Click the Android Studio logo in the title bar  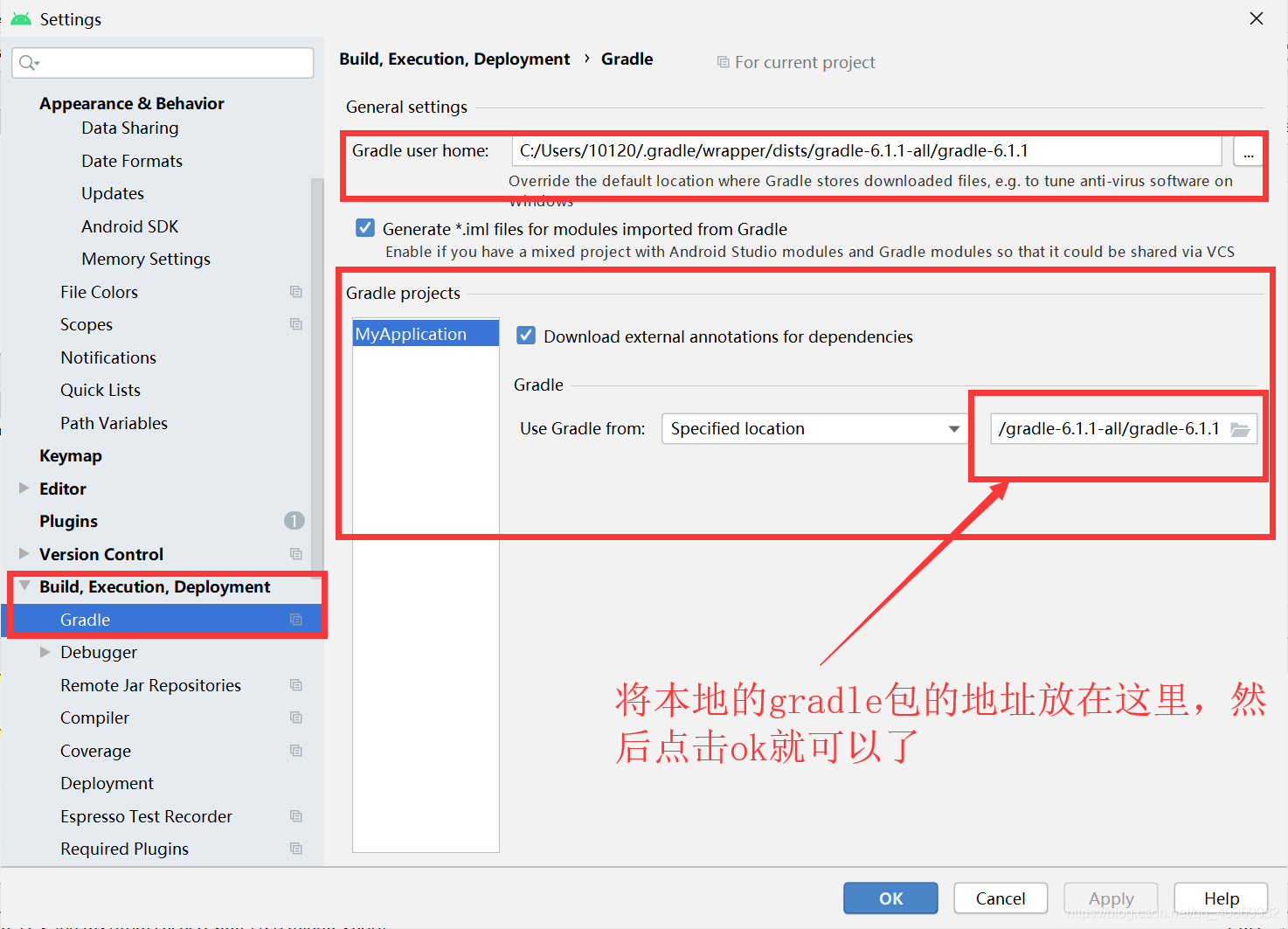[x=21, y=18]
